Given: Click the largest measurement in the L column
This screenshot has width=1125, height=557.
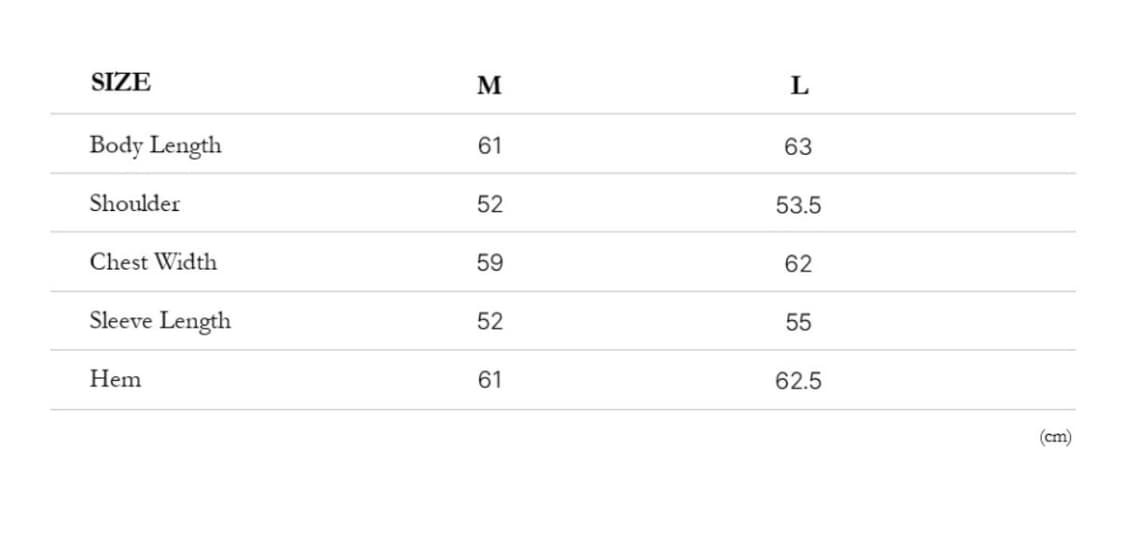Looking at the screenshot, I should [x=798, y=147].
